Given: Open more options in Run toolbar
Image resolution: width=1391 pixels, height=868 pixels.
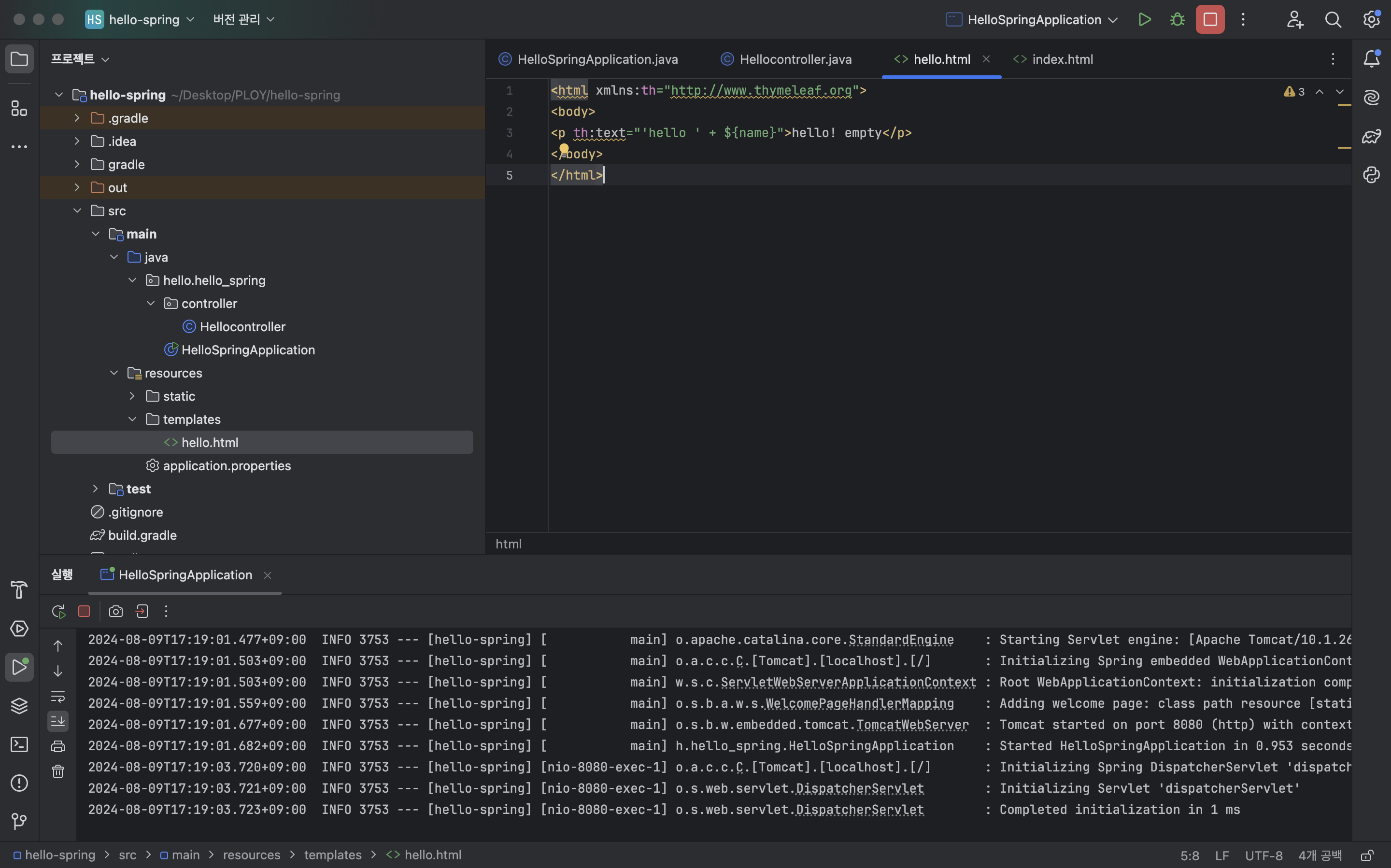Looking at the screenshot, I should [166, 611].
